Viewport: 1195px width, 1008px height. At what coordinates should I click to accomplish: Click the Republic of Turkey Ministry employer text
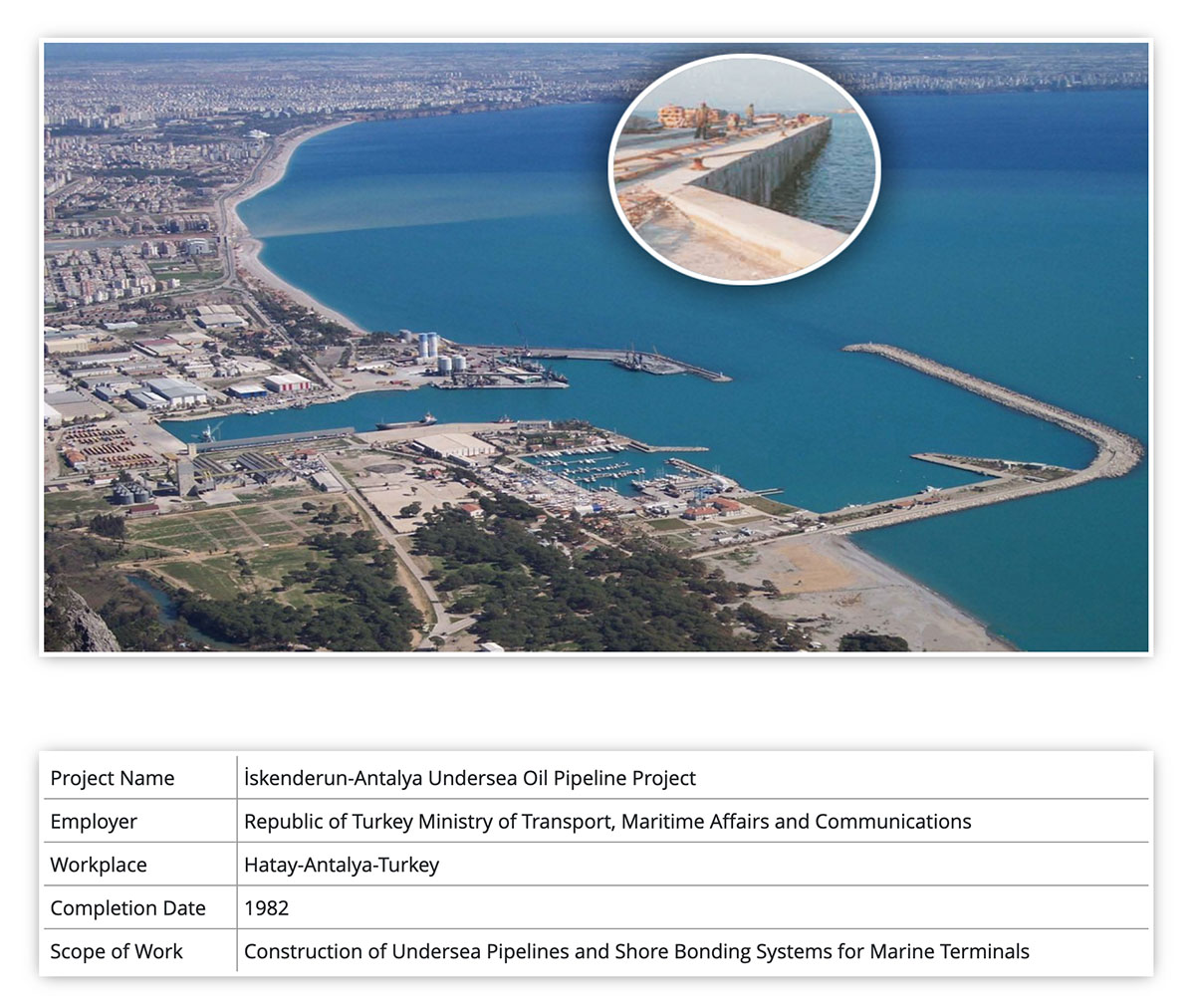(607, 822)
